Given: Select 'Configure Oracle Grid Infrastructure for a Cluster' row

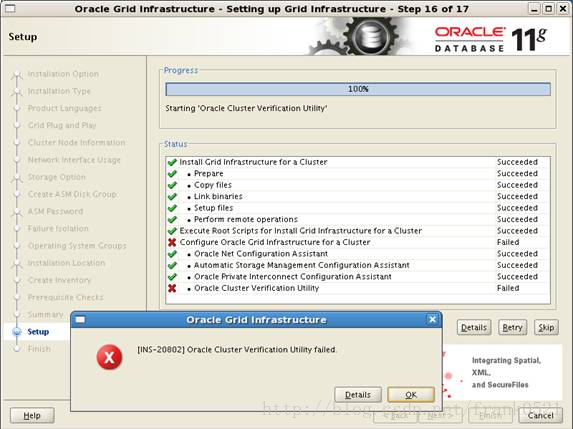Looking at the screenshot, I should (358, 242).
